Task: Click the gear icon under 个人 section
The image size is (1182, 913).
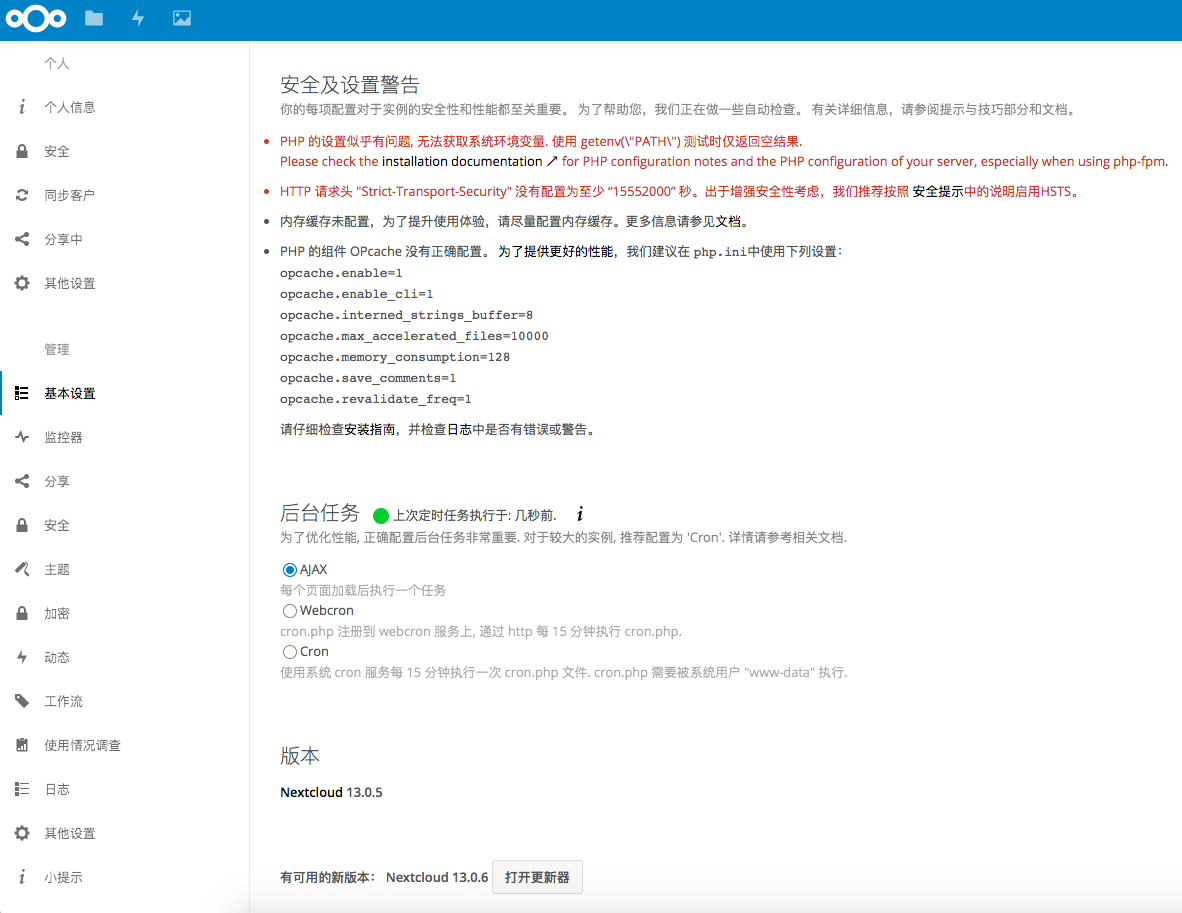Action: click(x=22, y=283)
